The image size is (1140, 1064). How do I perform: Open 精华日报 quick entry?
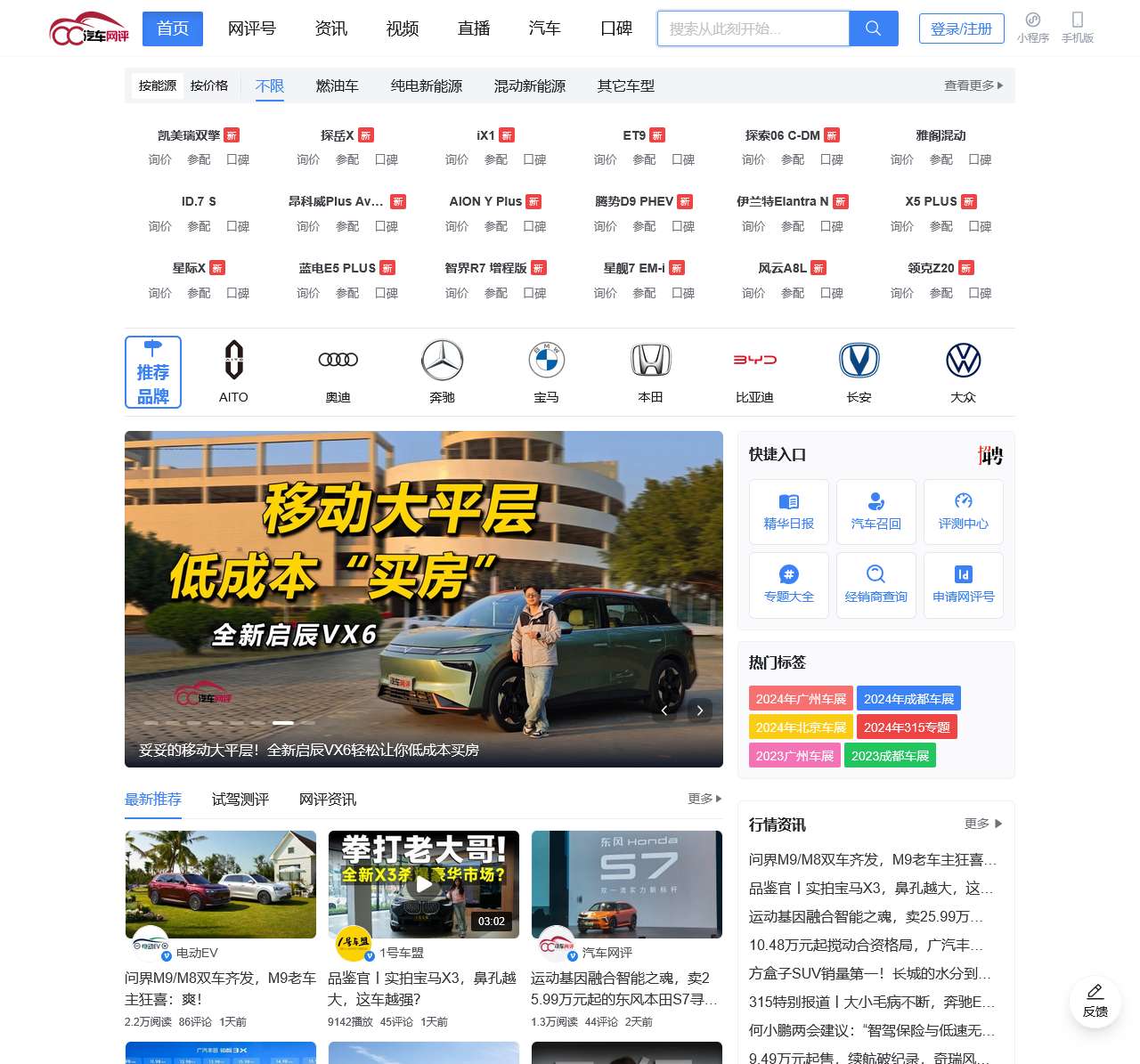point(789,512)
